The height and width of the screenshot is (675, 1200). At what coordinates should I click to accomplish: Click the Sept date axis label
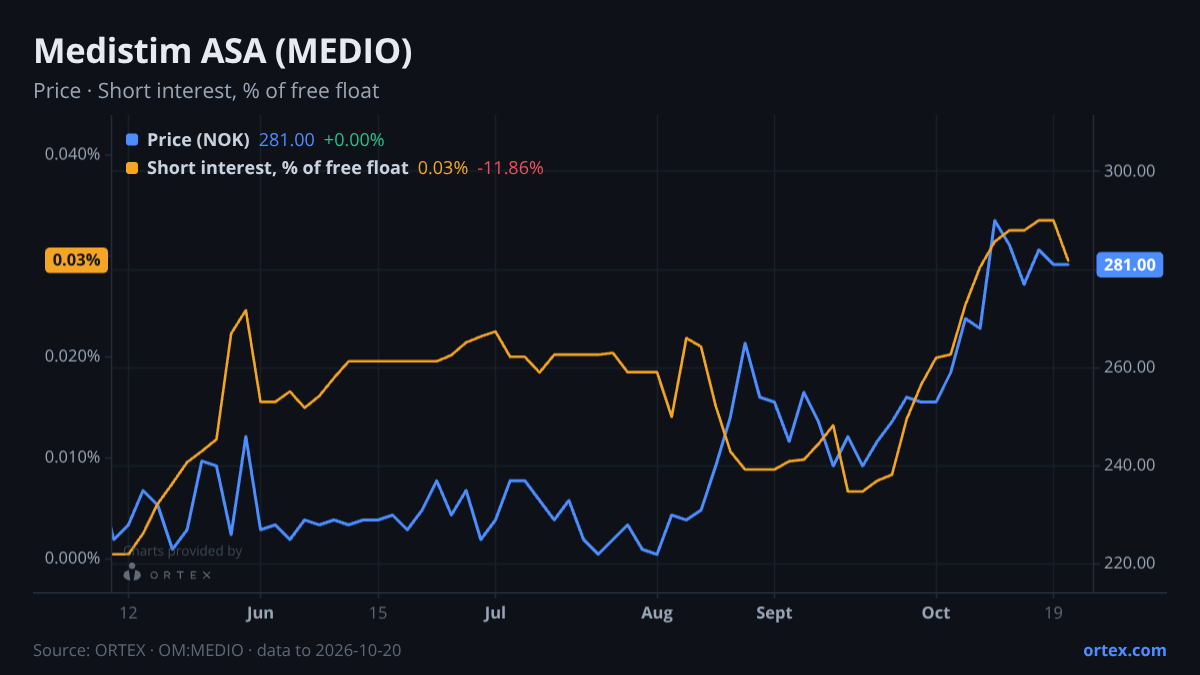775,612
